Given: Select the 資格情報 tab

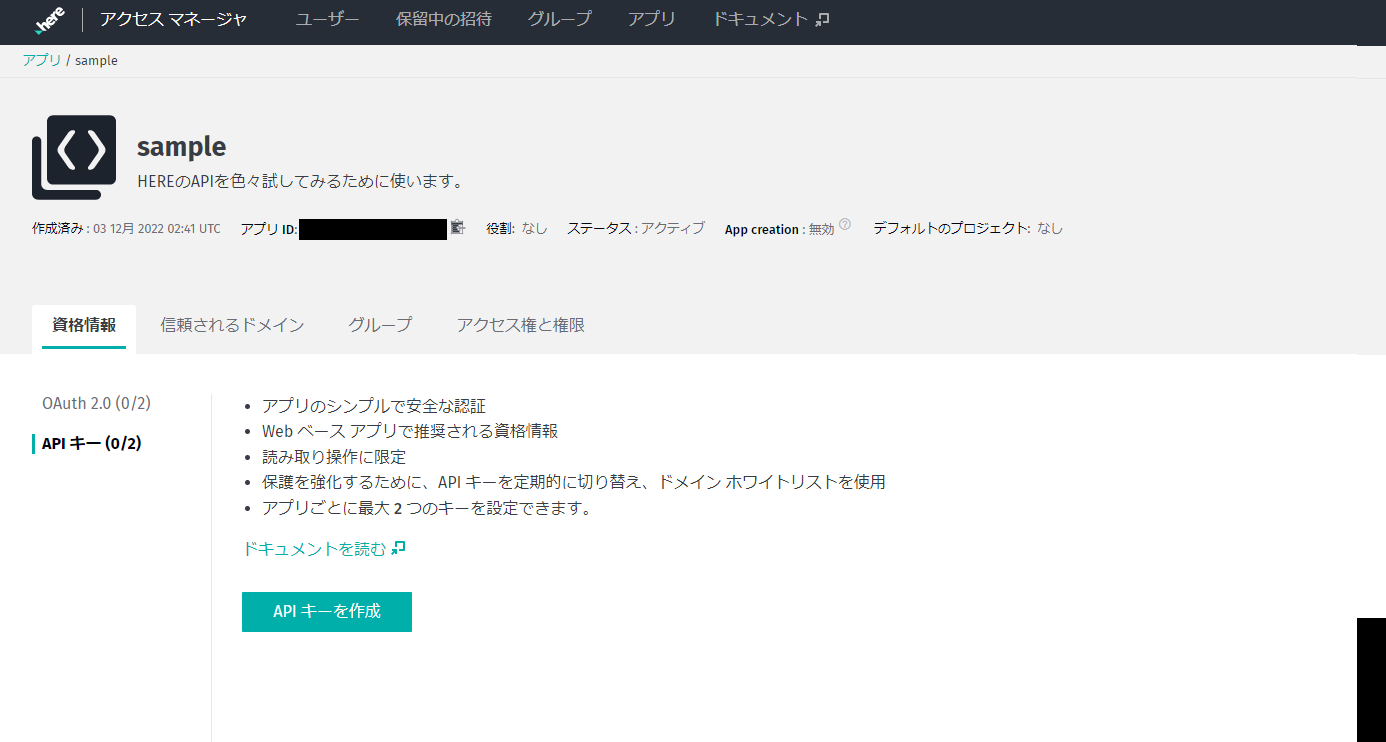Looking at the screenshot, I should pyautogui.click(x=84, y=325).
